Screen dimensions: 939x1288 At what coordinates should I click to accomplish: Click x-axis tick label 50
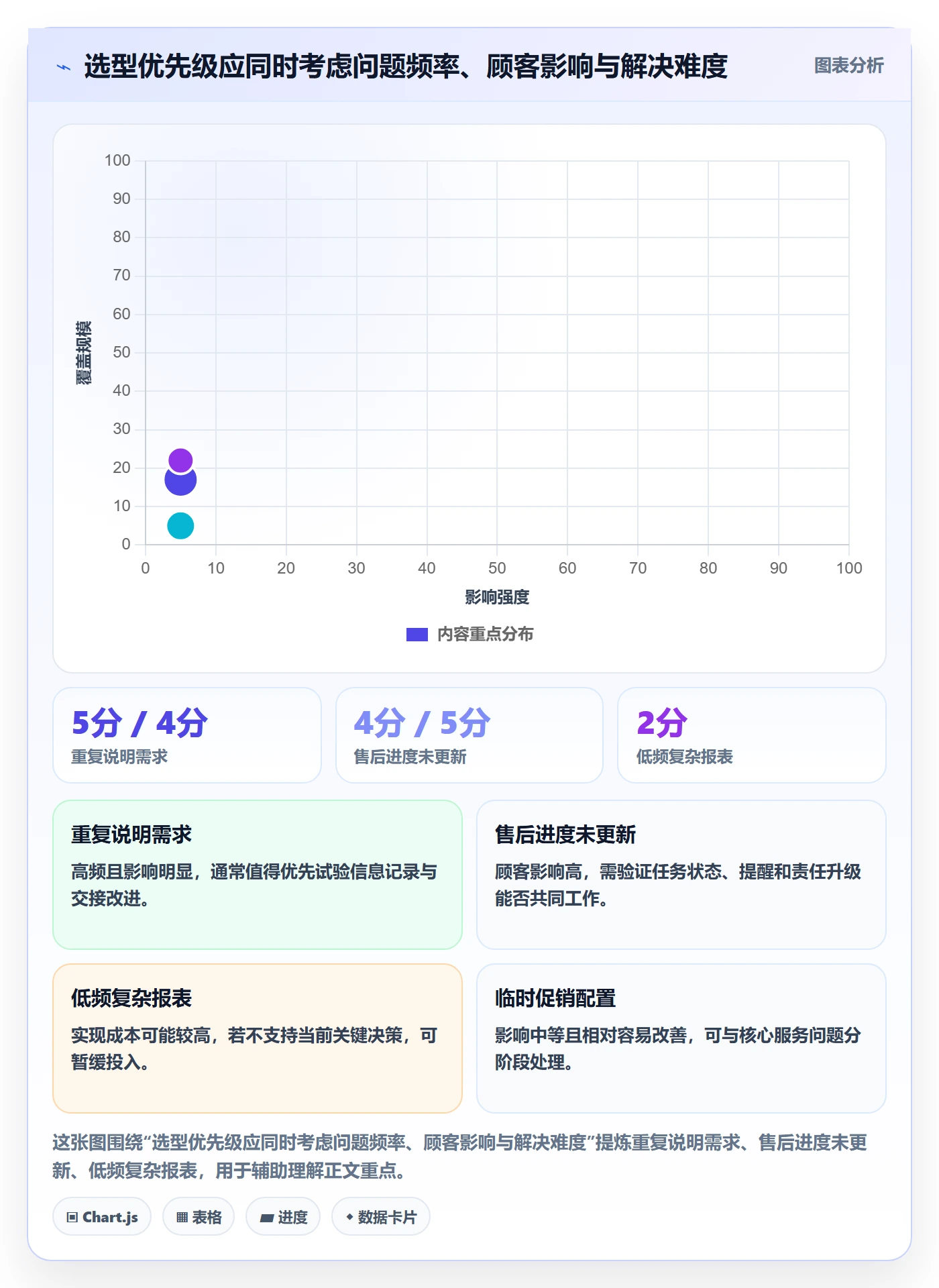(497, 568)
